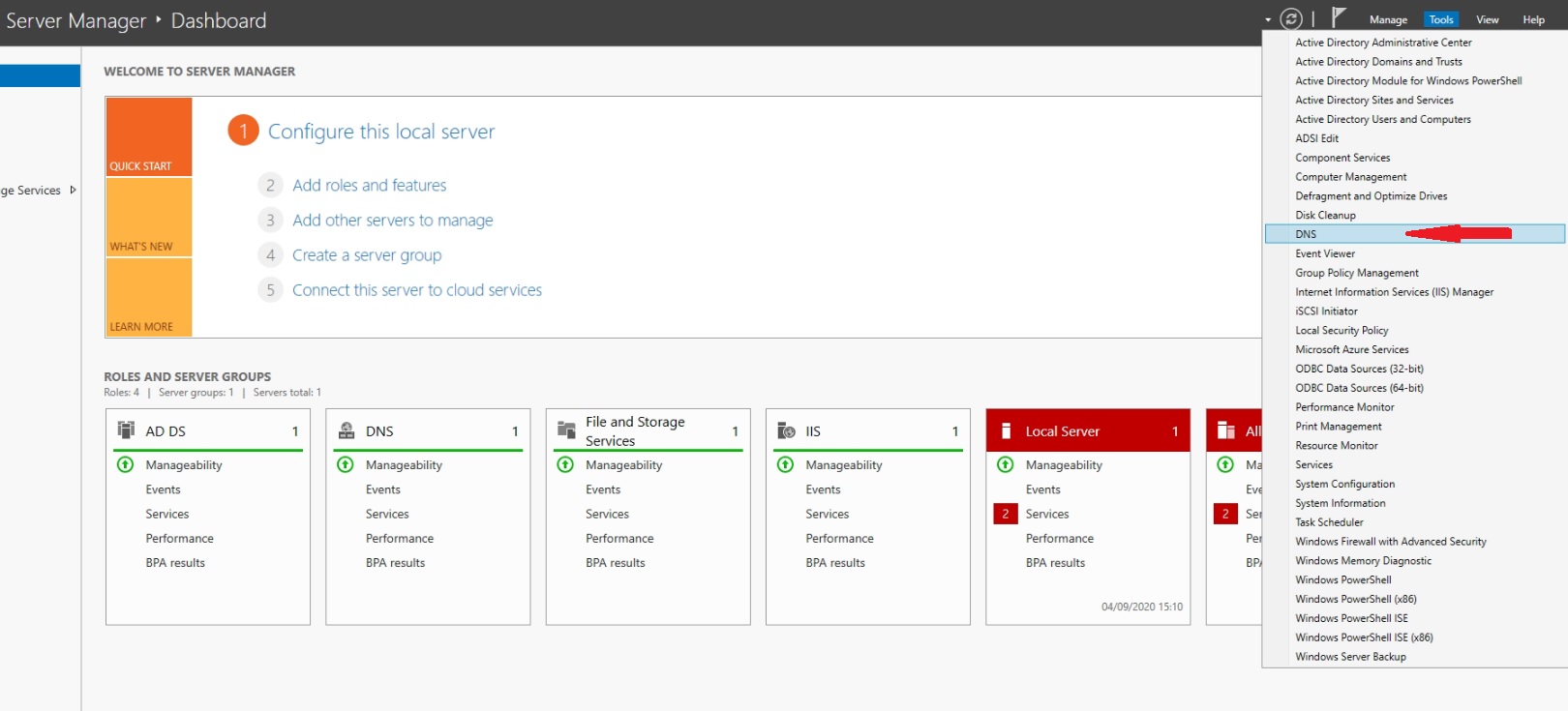This screenshot has height=711, width=1568.
Task: Open the Help menu
Action: 1534,19
